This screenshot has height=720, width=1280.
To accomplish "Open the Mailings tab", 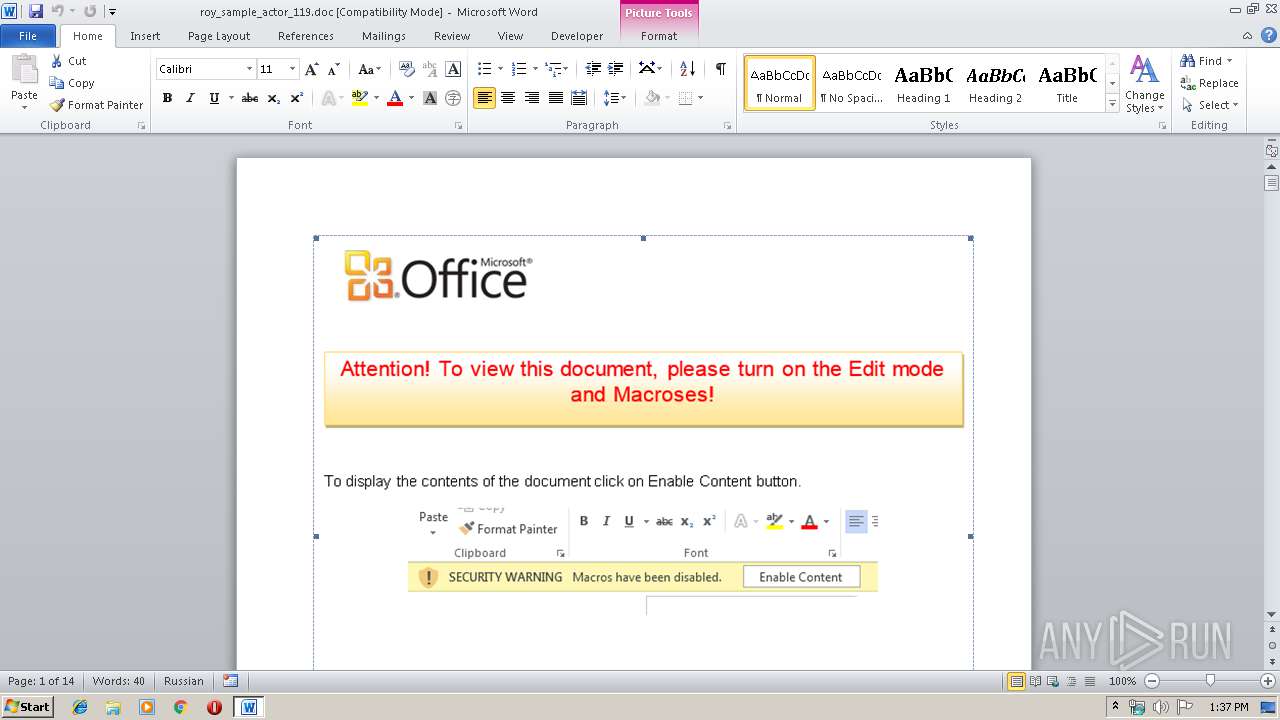I will [384, 36].
